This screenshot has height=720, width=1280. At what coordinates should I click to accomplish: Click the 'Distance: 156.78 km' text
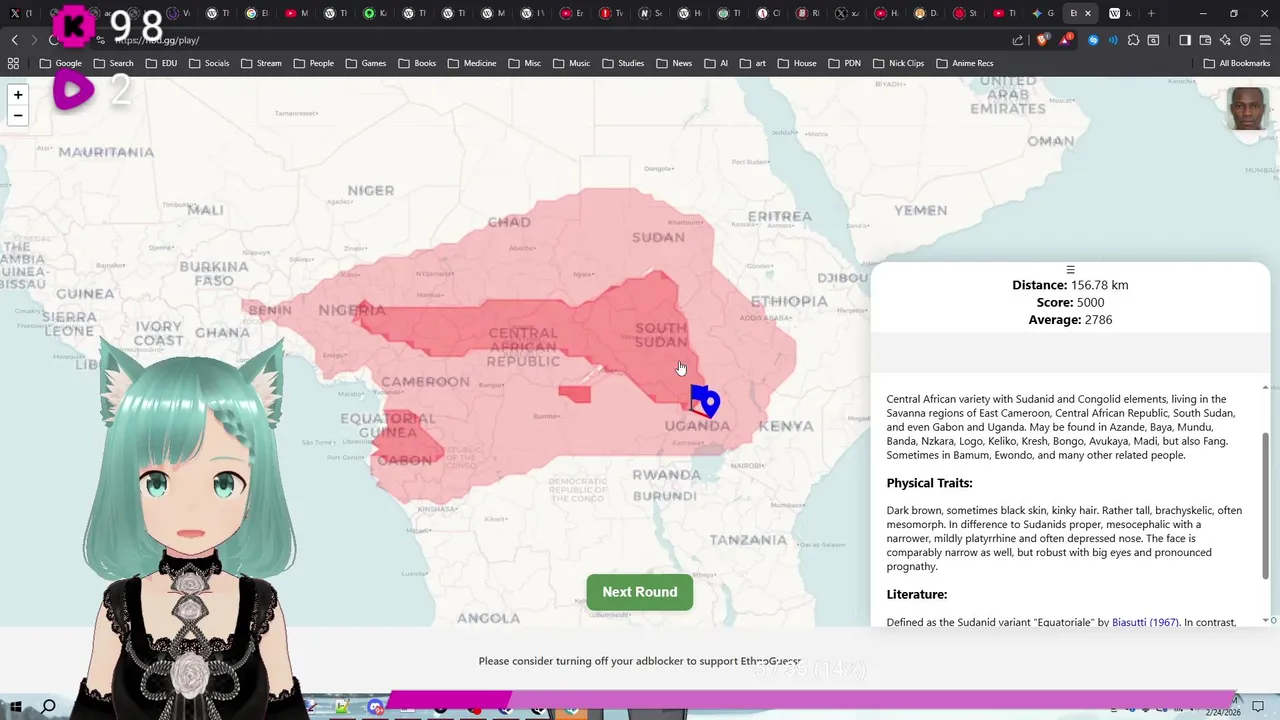point(1070,285)
